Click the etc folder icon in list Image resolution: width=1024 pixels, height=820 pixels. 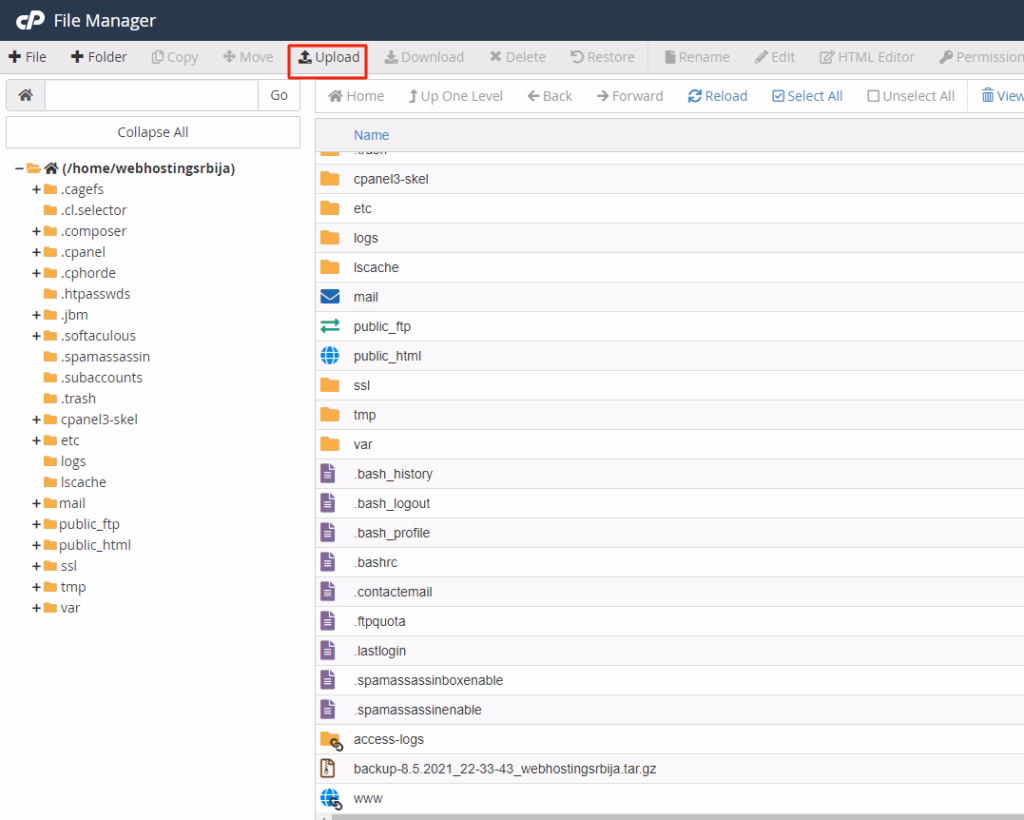[330, 208]
